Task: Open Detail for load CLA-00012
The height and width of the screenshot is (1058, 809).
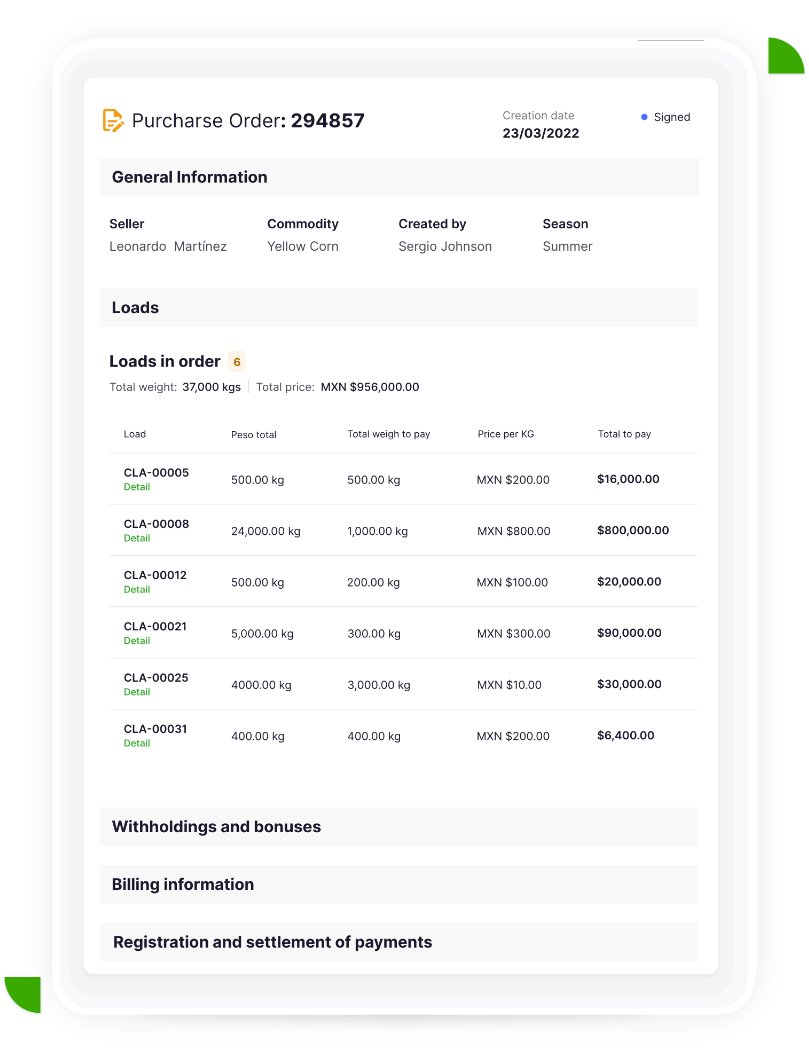Action: tap(136, 589)
